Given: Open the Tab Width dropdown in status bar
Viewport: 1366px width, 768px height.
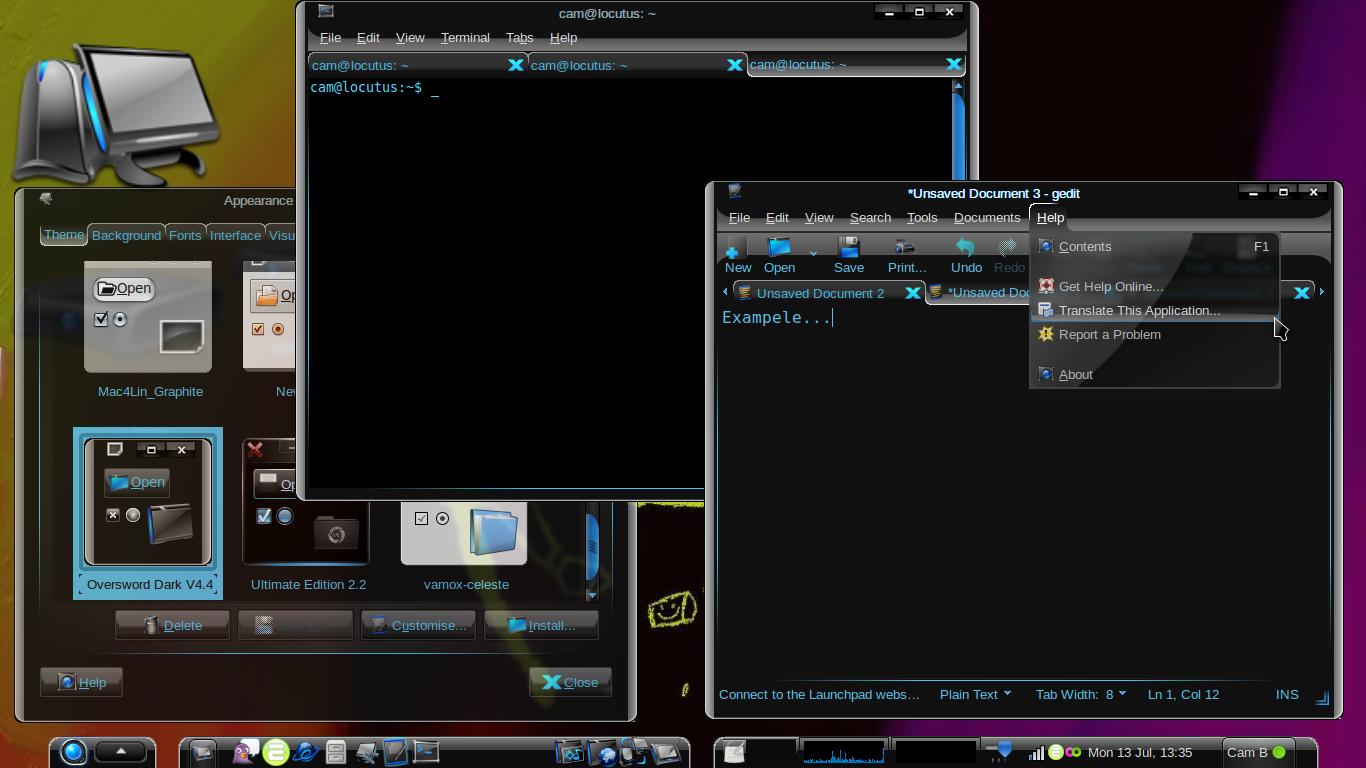Looking at the screenshot, I should pyautogui.click(x=1081, y=694).
